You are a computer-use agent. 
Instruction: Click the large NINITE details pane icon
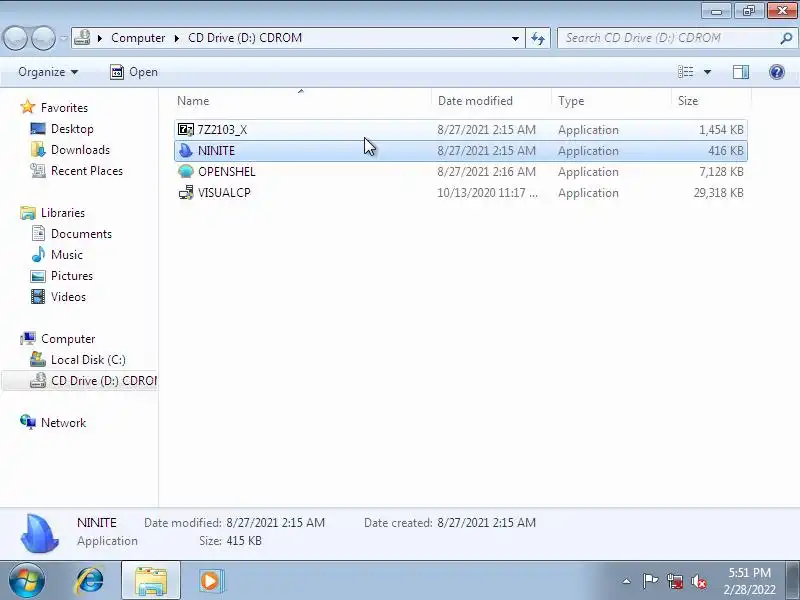click(39, 533)
